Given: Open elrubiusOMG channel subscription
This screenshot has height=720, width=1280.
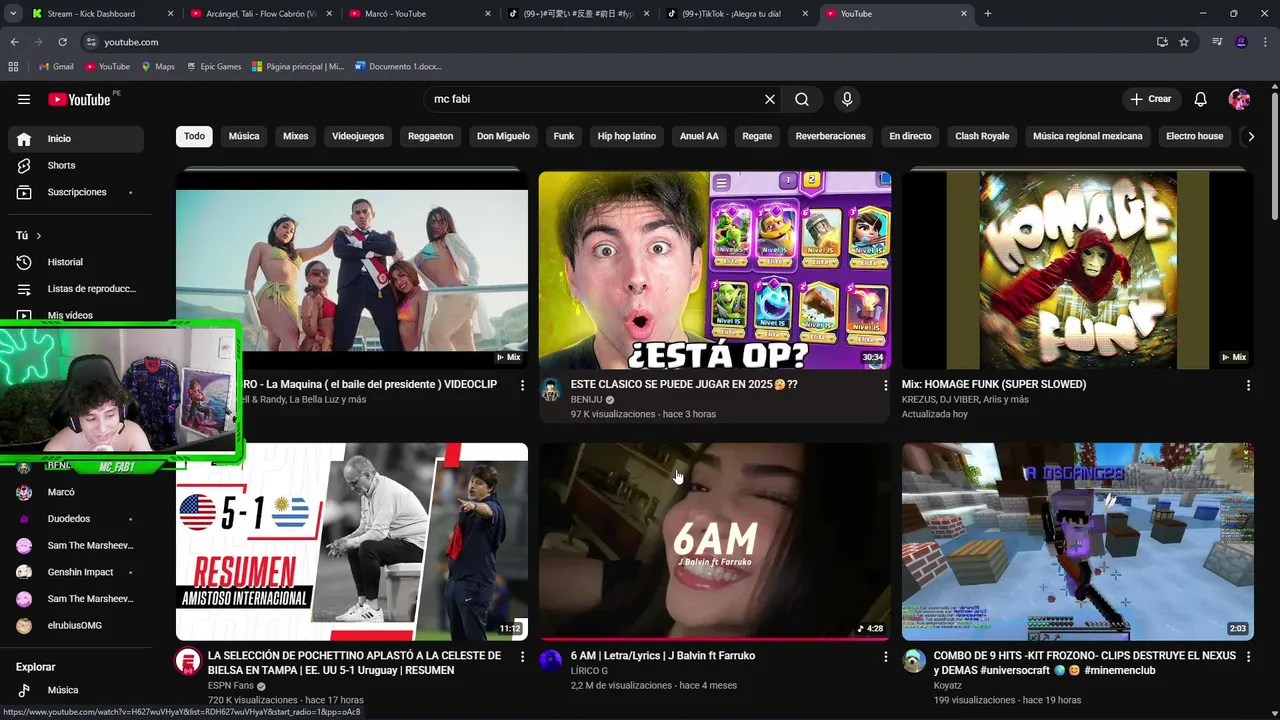Looking at the screenshot, I should tap(76, 626).
